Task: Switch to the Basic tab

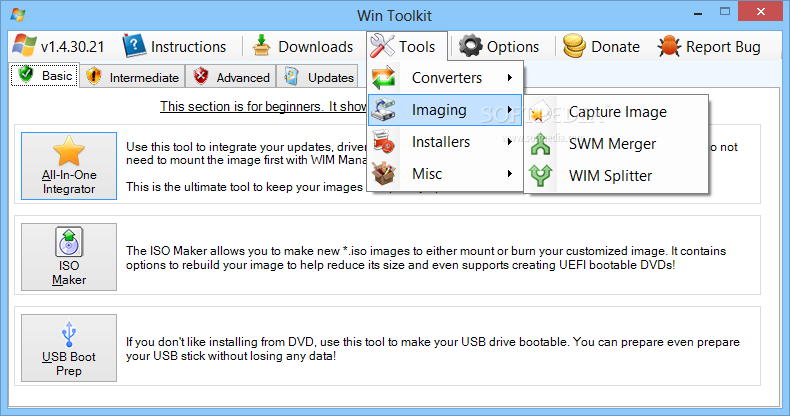Action: coord(45,75)
